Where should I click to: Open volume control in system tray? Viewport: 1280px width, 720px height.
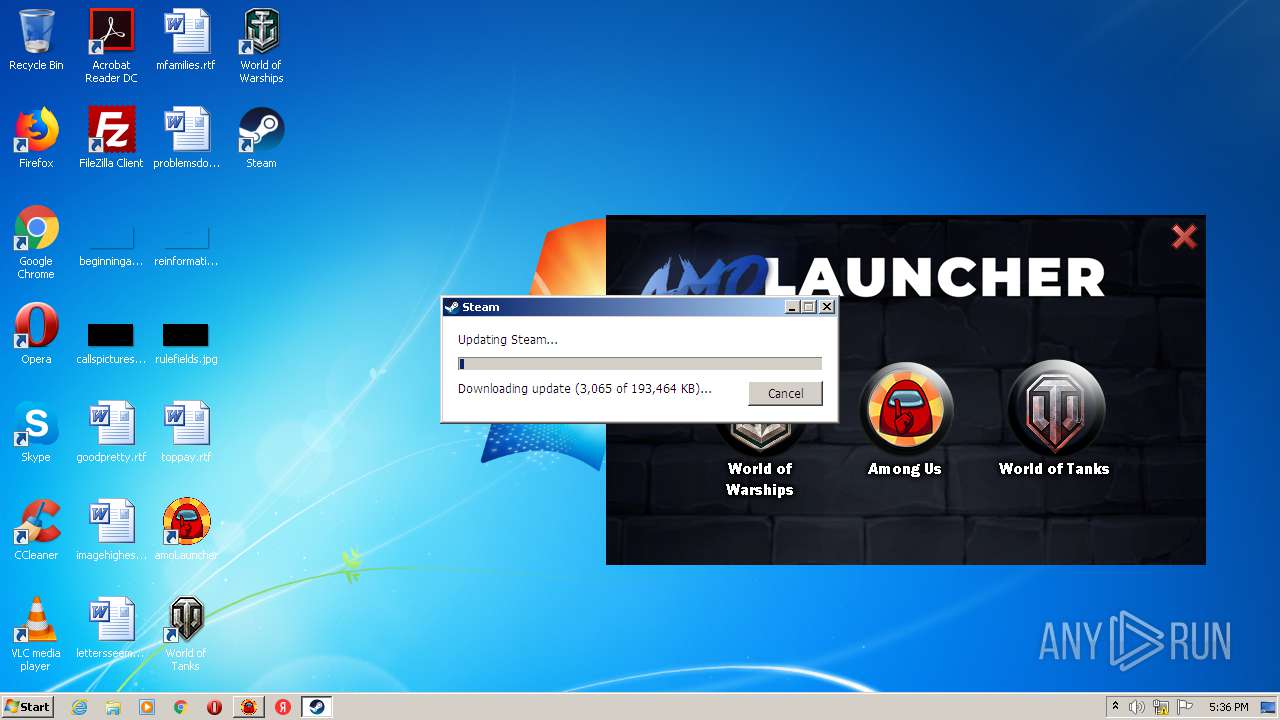pos(1137,707)
